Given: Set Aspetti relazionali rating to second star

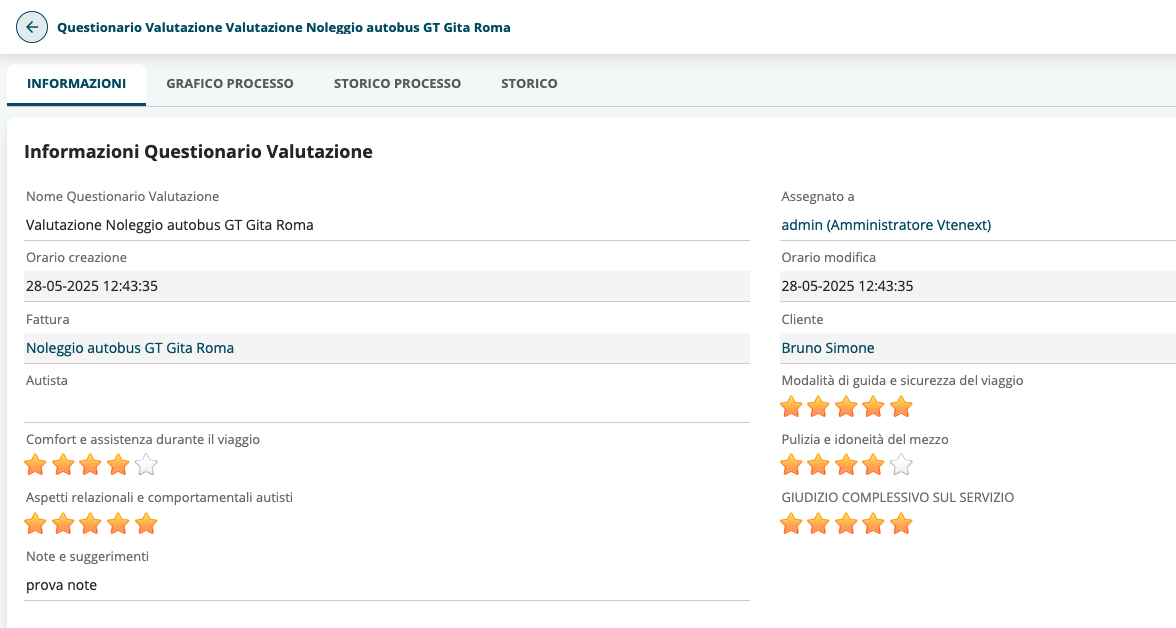Looking at the screenshot, I should (x=63, y=524).
